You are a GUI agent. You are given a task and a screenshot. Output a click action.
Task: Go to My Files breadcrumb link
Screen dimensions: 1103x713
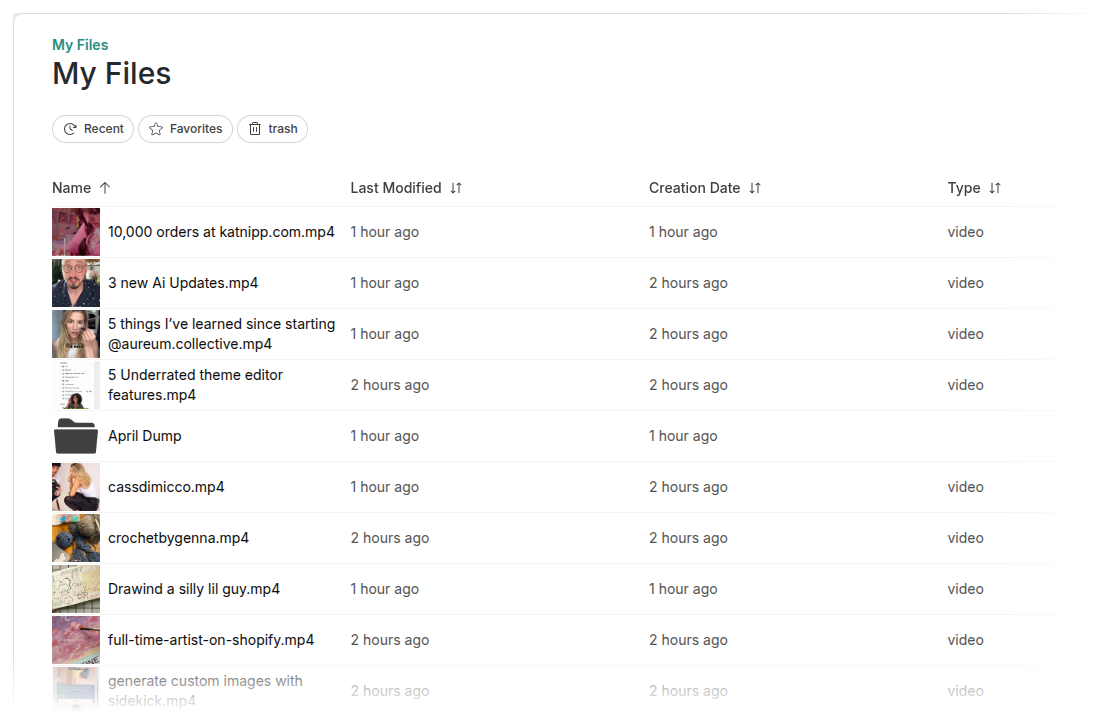80,45
